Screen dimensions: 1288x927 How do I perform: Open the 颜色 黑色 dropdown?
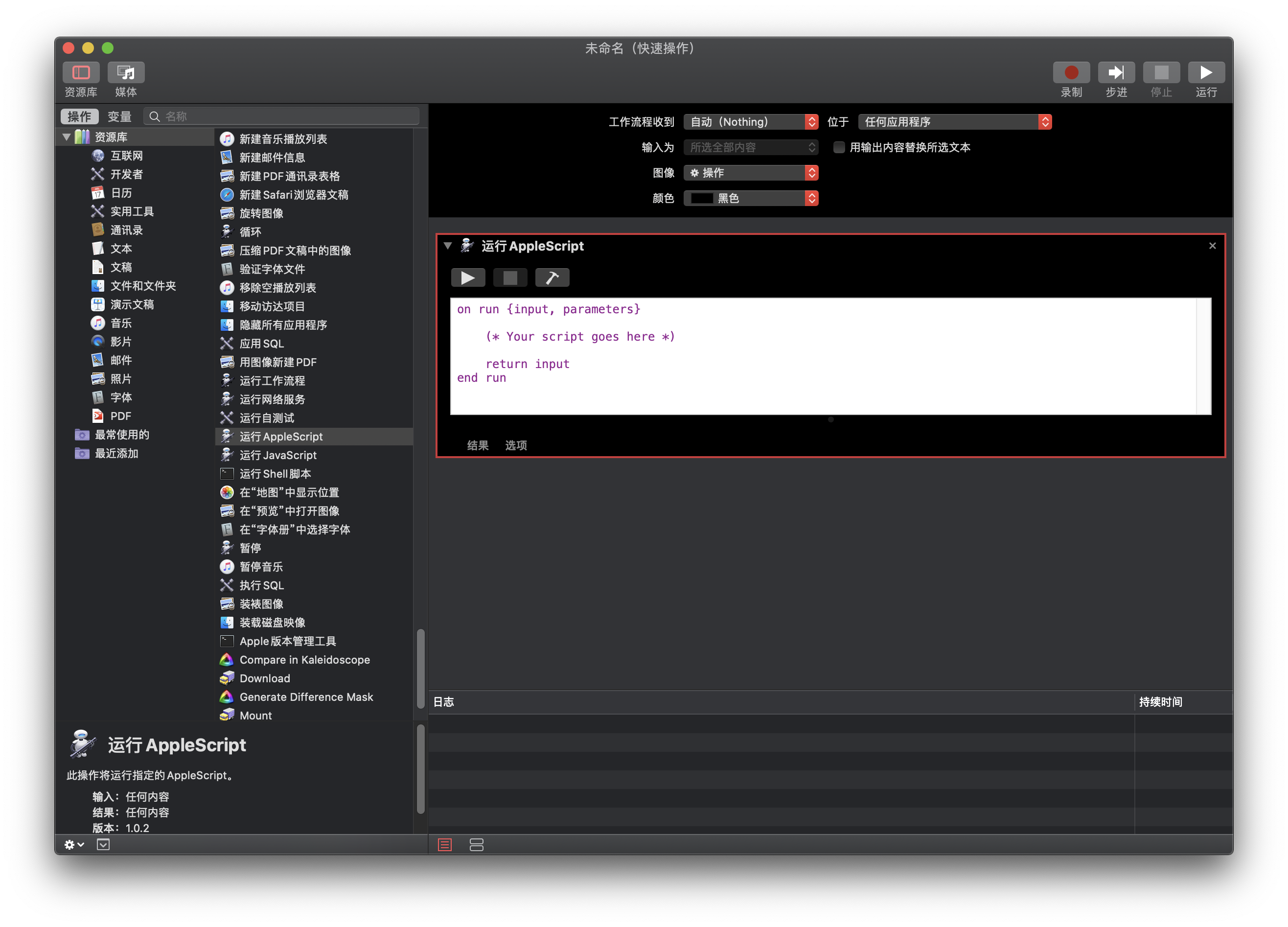[x=750, y=198]
